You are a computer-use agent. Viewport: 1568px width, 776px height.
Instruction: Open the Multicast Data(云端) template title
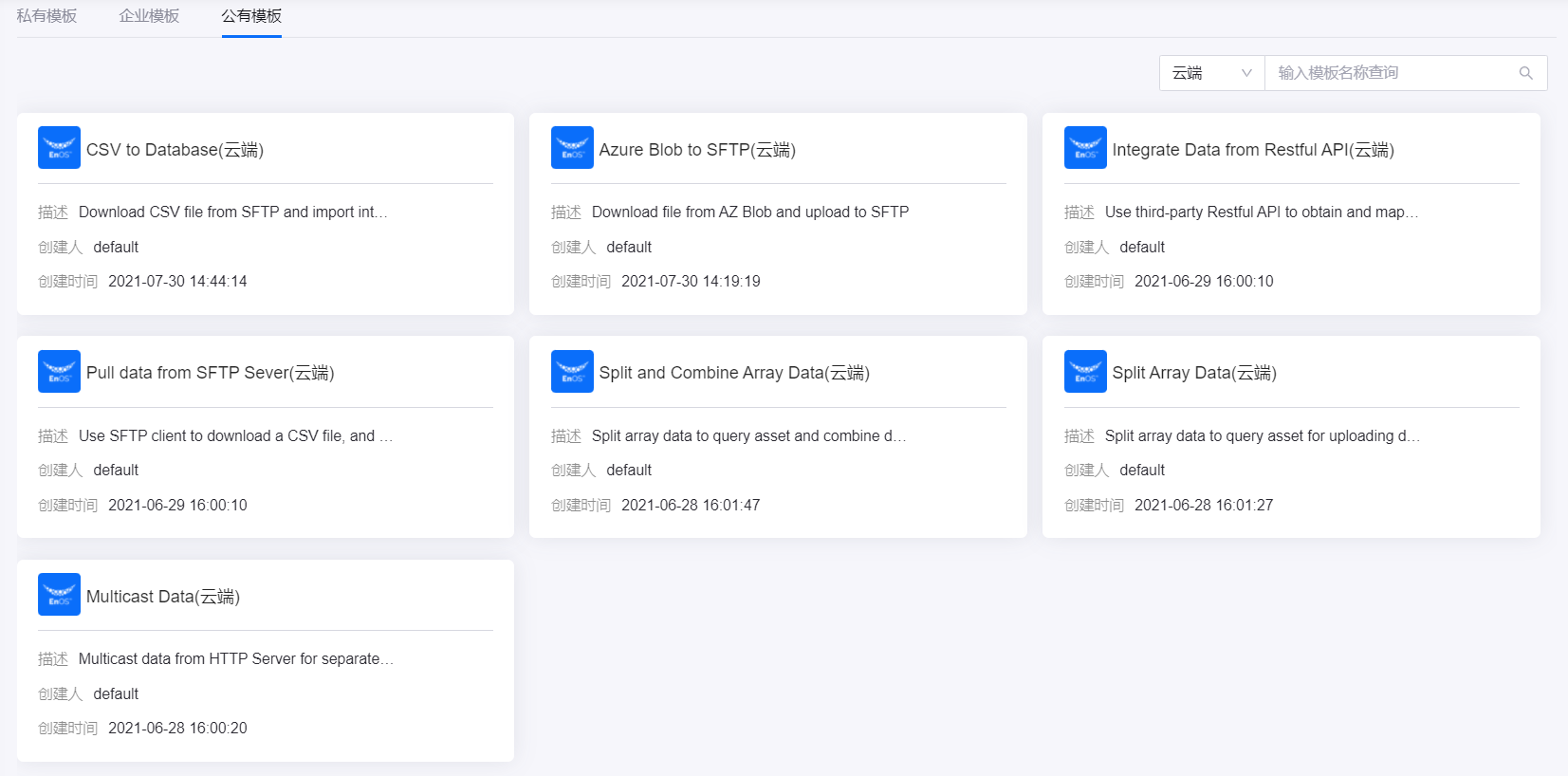(163, 597)
